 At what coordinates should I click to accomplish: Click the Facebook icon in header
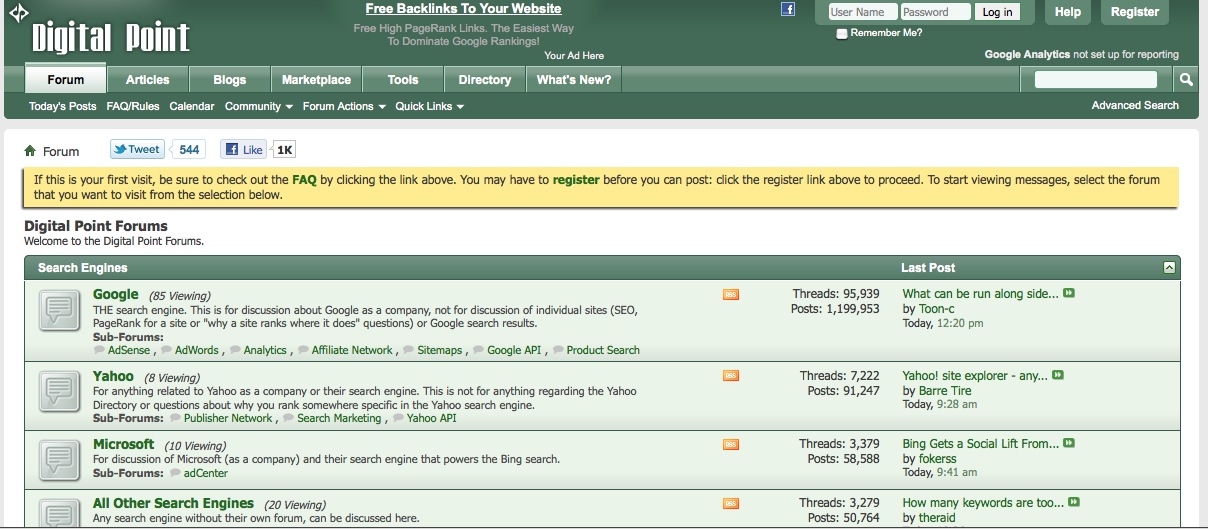point(788,10)
